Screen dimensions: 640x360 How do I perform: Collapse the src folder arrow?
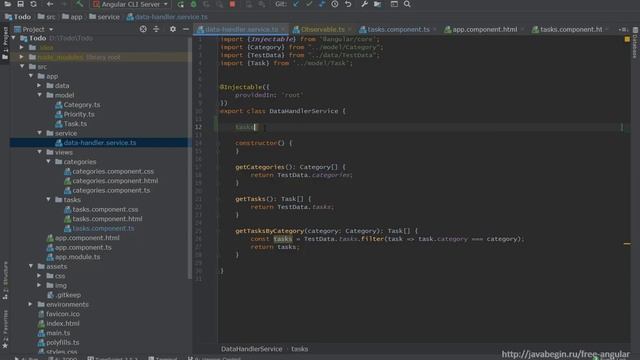pos(22,67)
